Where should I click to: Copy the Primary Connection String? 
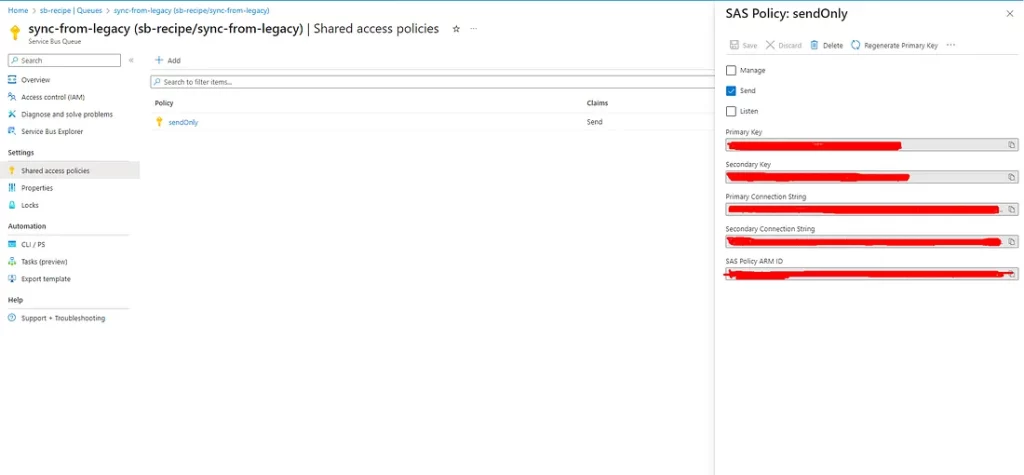coord(1011,210)
